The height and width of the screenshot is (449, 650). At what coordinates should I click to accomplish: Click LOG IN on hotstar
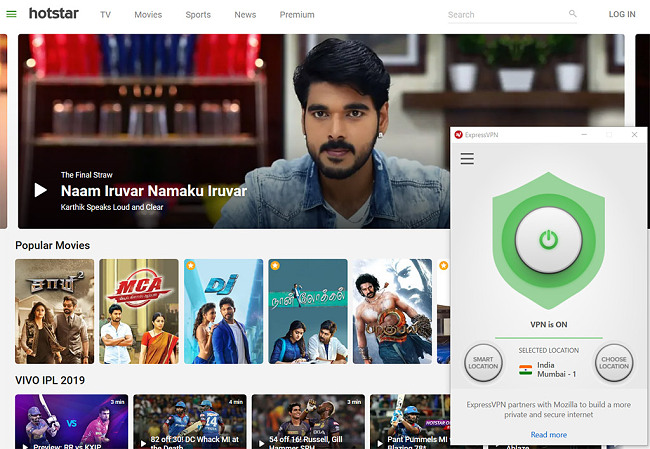pos(622,14)
